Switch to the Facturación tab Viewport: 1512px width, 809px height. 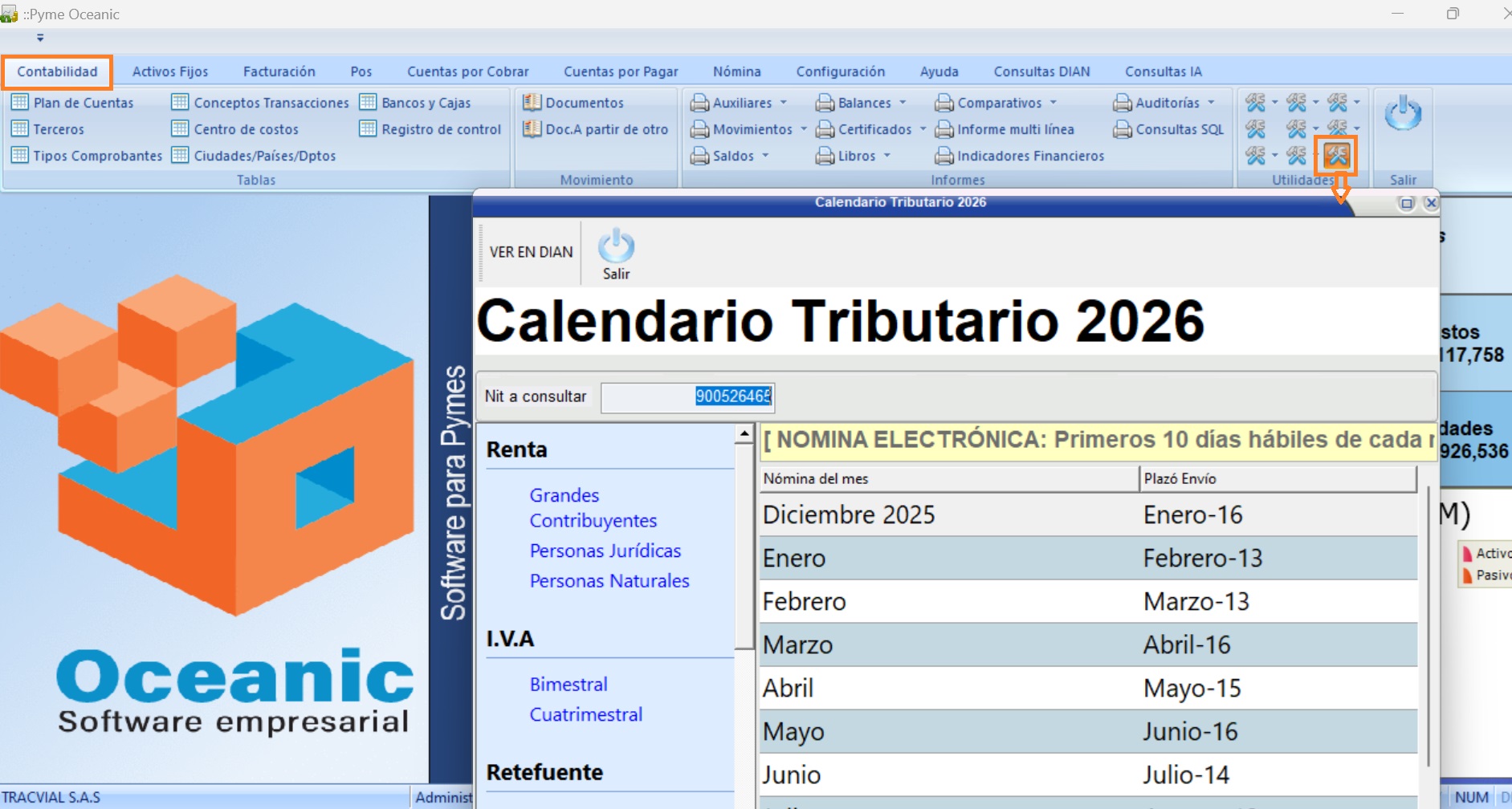coord(279,71)
